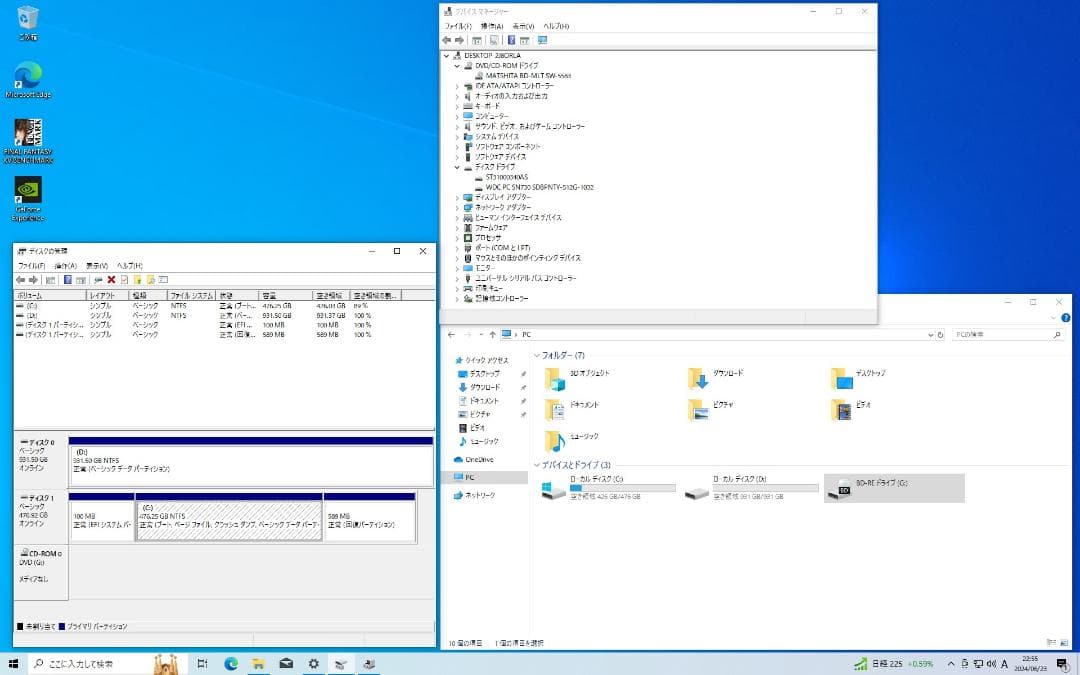Open the BD-RE Drive (G:) icon
The height and width of the screenshot is (675, 1080).
[x=843, y=488]
